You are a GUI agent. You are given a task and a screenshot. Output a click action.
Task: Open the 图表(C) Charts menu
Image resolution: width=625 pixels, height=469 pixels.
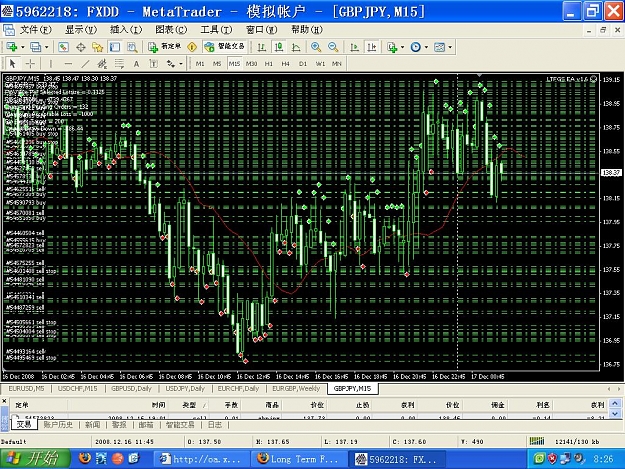coord(171,29)
